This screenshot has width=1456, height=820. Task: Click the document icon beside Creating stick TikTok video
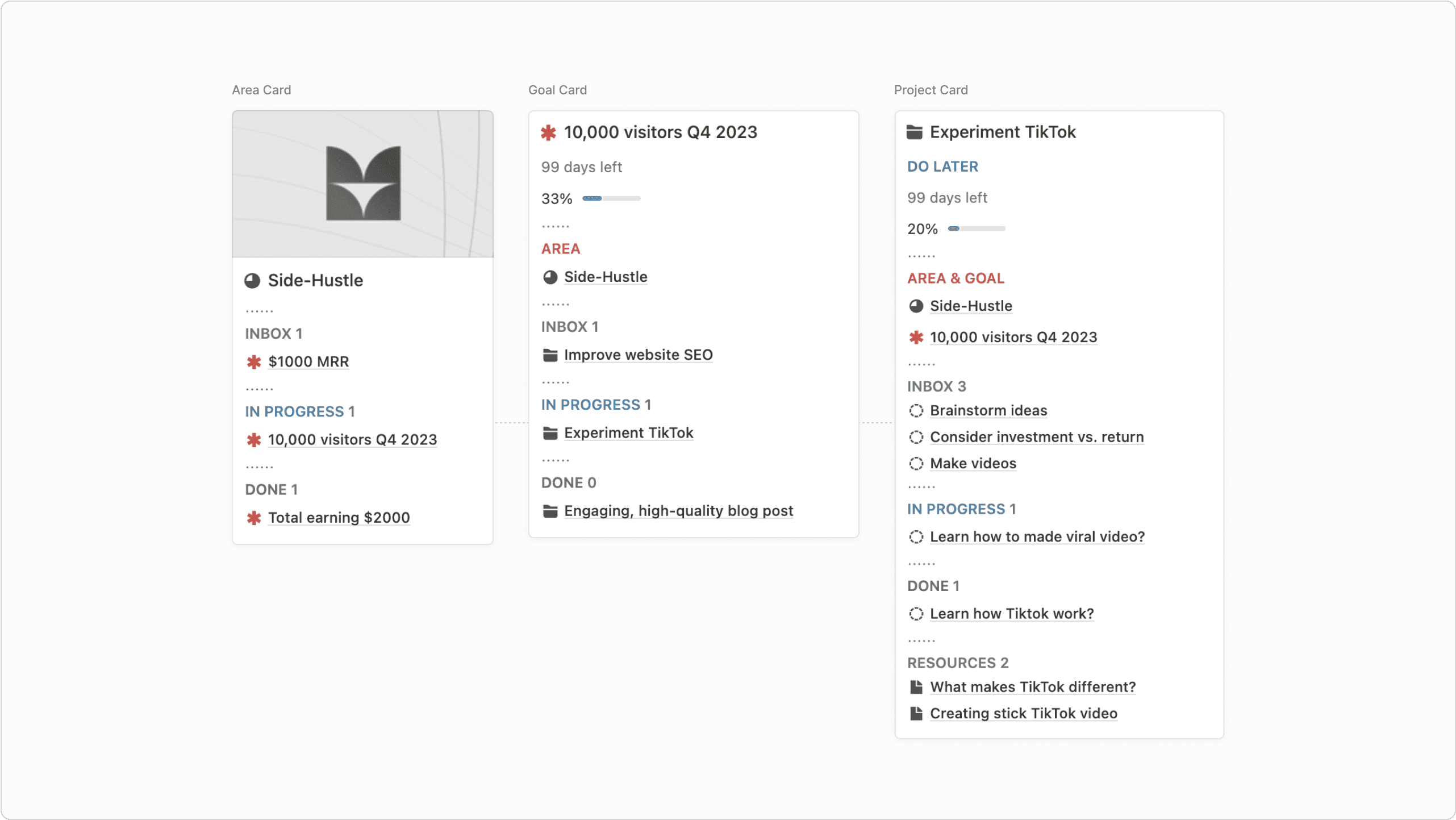916,713
